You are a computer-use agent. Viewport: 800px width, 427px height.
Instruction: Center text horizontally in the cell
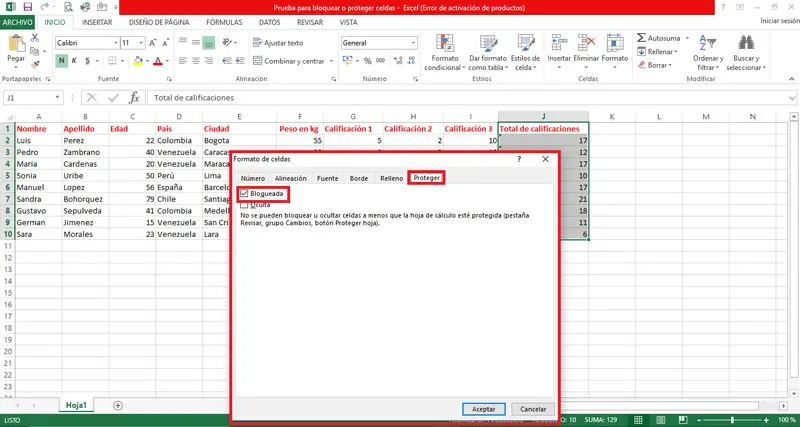[195, 61]
